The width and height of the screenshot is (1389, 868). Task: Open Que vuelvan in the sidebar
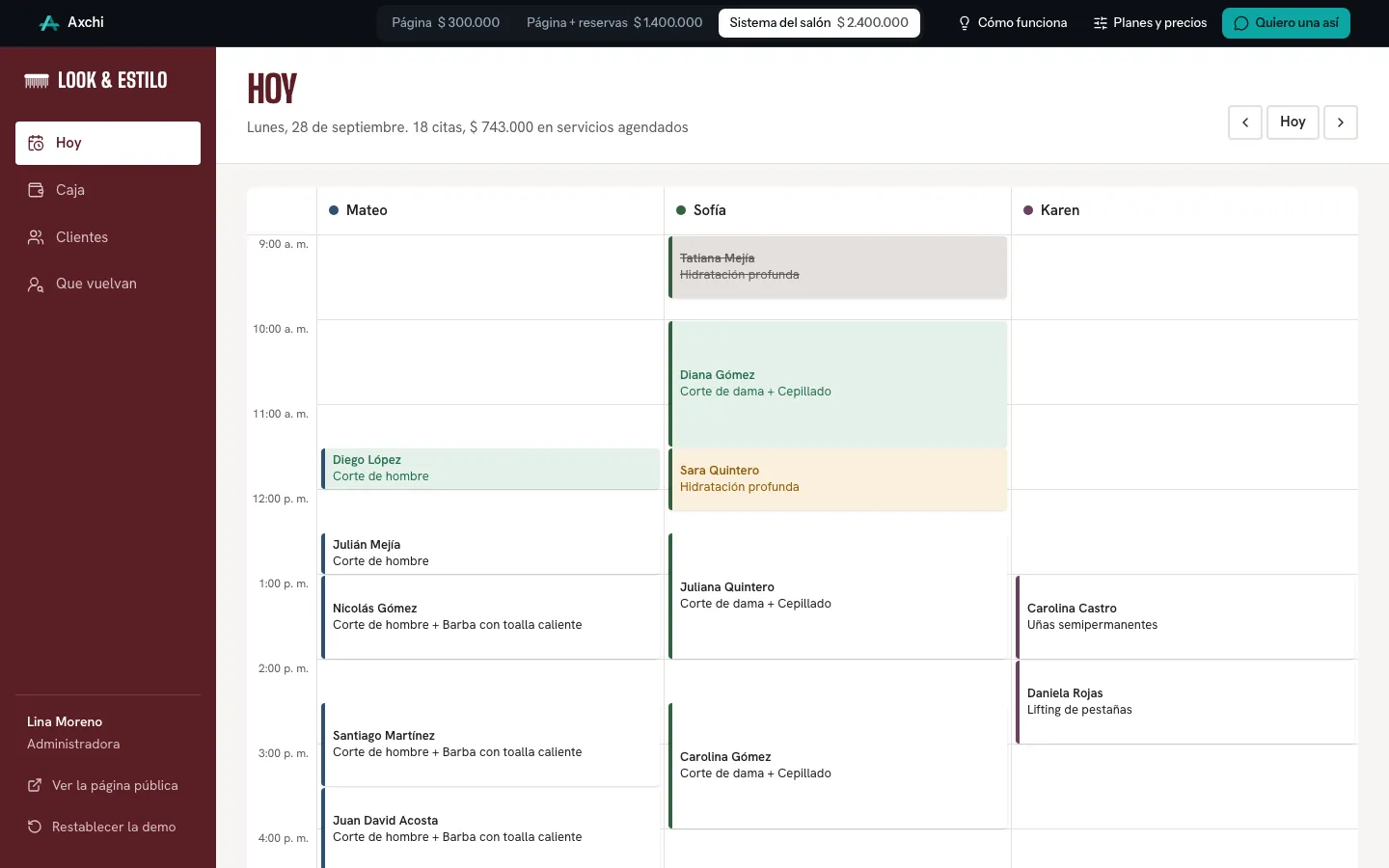coord(108,284)
